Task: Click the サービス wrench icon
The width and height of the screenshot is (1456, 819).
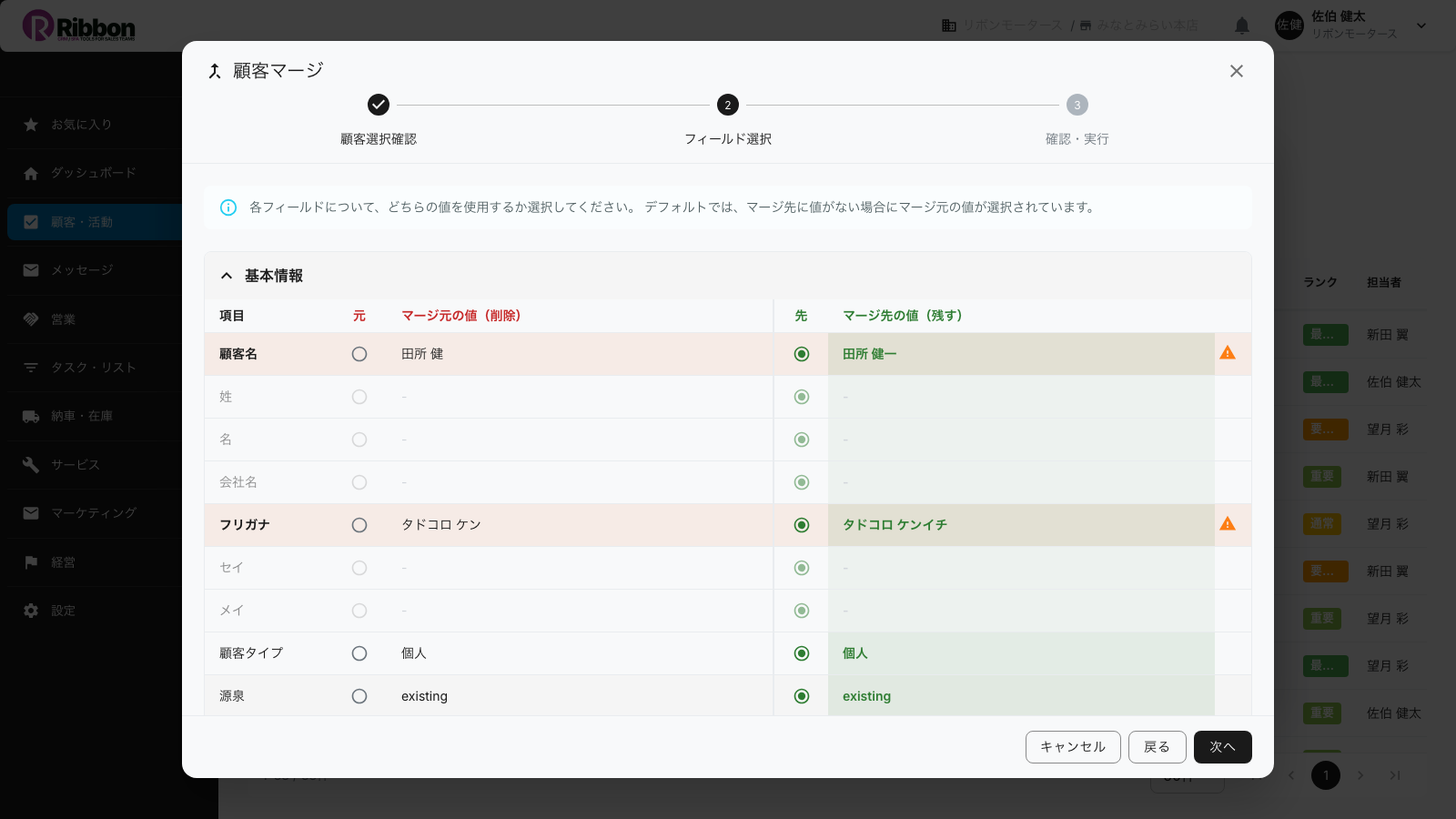Action: pyautogui.click(x=31, y=465)
